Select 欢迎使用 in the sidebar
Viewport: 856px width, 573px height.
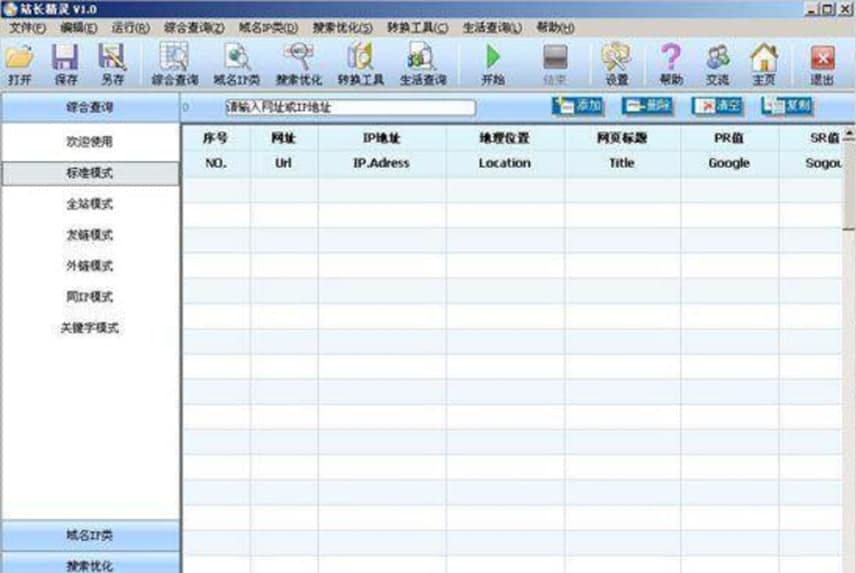90,142
